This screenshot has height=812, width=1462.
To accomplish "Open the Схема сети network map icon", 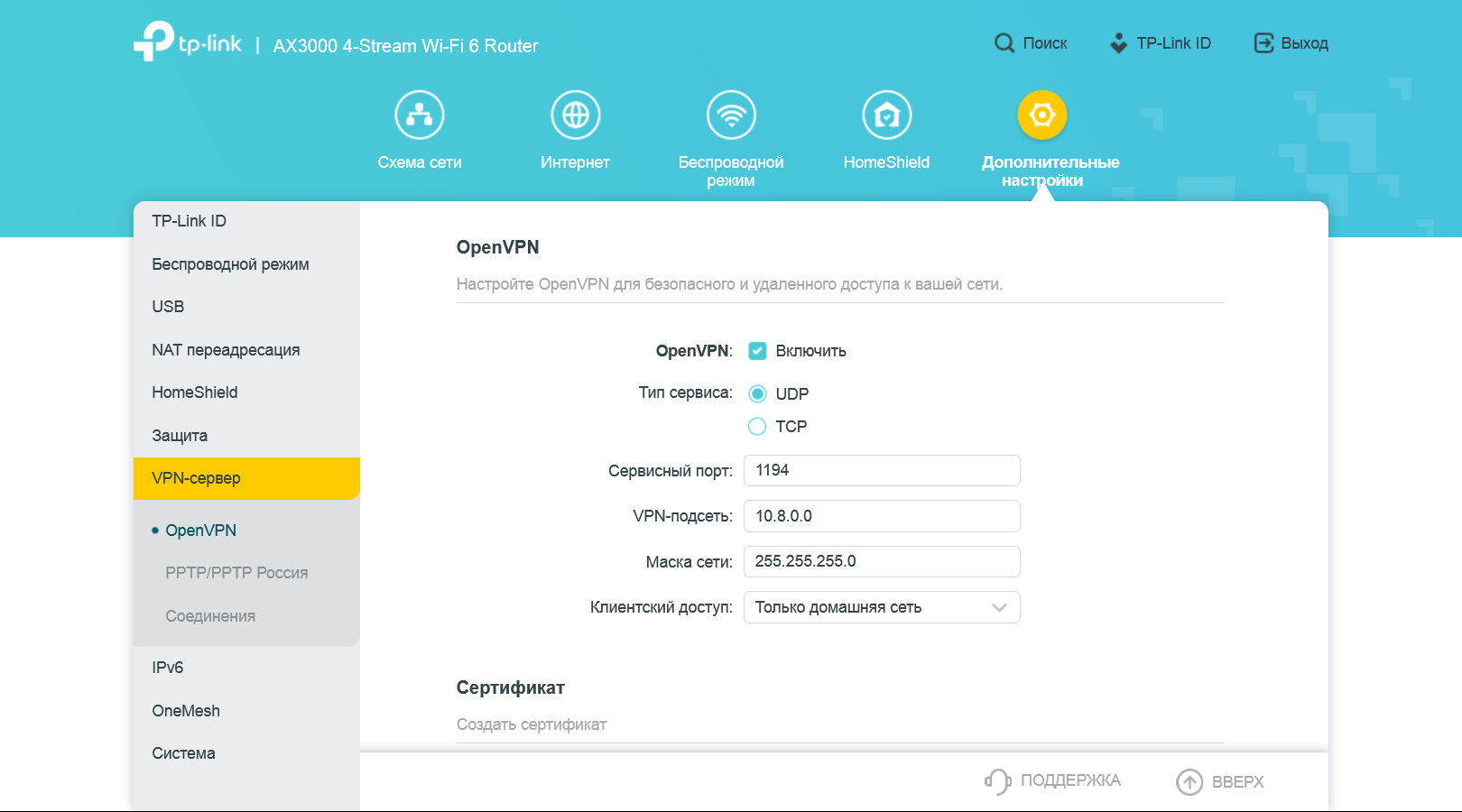I will pos(420,115).
